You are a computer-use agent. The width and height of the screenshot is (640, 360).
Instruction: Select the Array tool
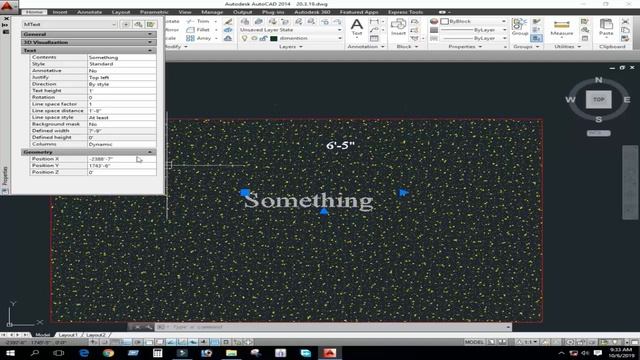point(198,38)
